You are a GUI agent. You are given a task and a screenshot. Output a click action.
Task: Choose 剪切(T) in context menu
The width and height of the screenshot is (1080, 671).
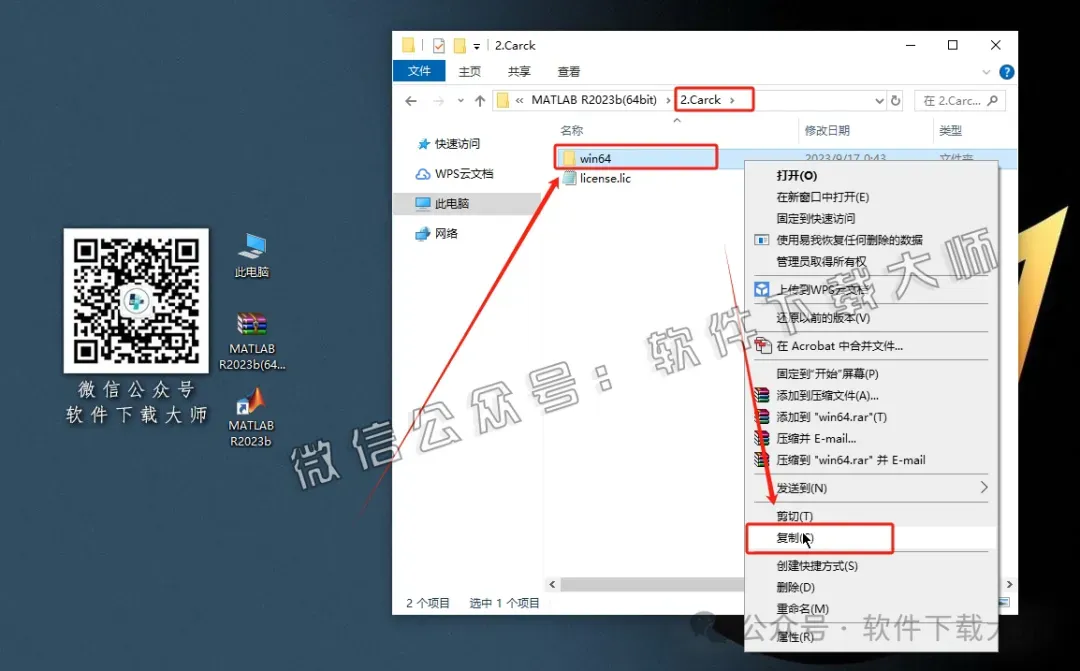(871, 516)
